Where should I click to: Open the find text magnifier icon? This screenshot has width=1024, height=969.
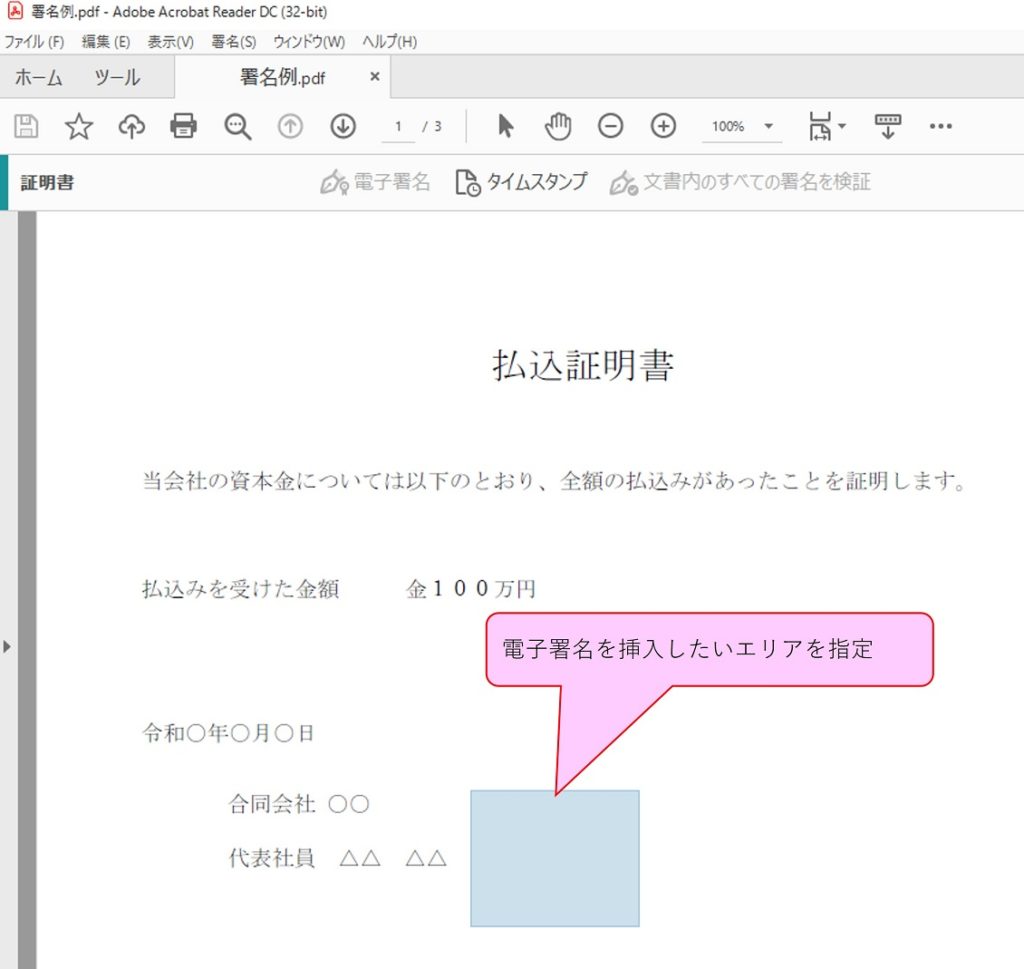tap(237, 127)
